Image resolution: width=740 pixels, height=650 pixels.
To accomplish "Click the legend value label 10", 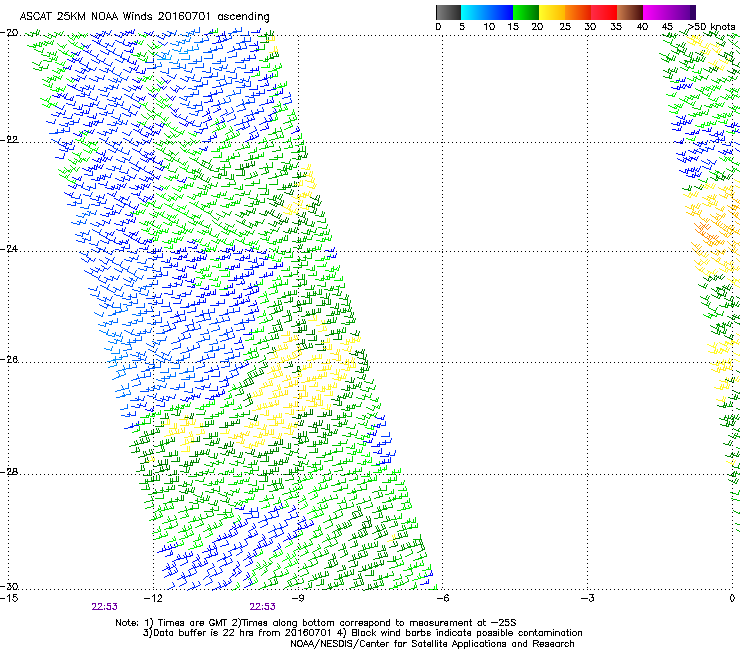I will point(489,27).
